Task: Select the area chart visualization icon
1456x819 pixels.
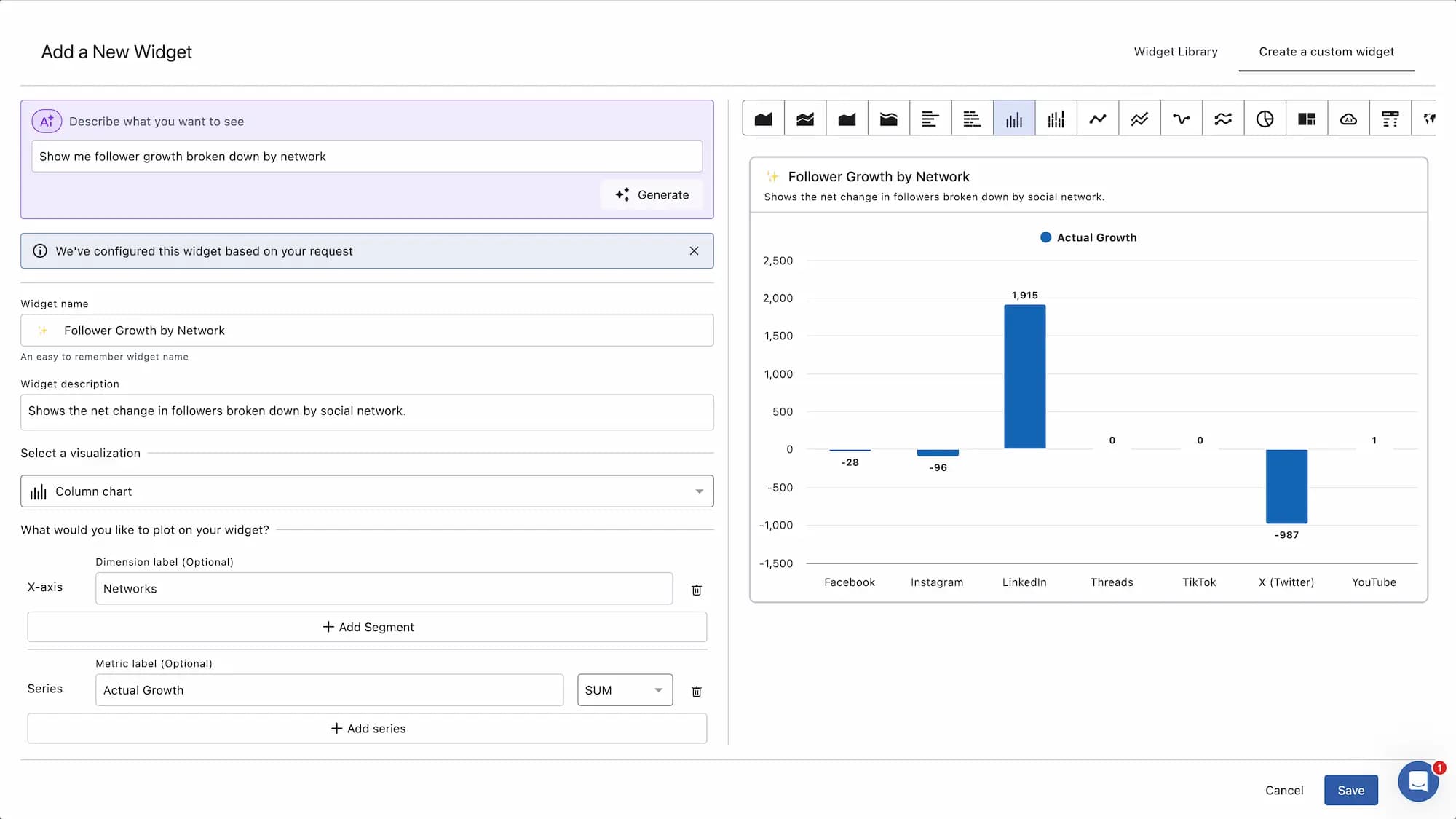Action: click(x=763, y=118)
